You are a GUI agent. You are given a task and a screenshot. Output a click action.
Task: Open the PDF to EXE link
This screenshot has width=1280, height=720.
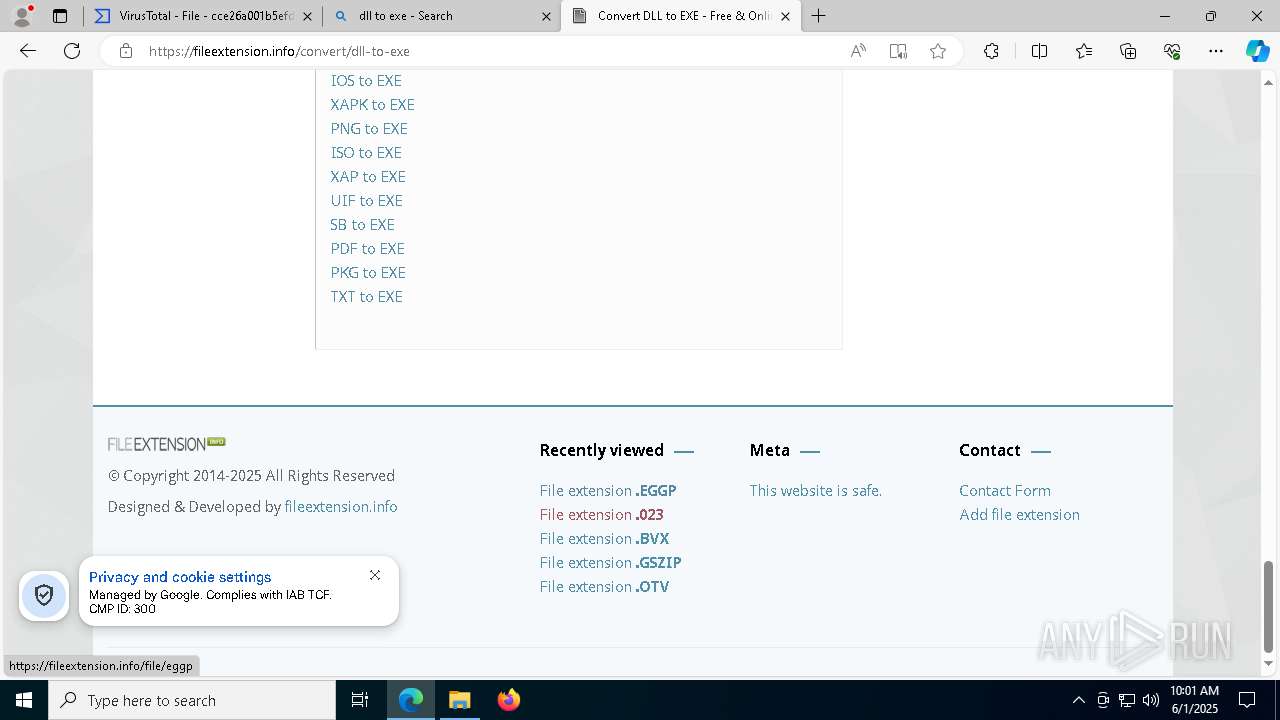[x=367, y=248]
